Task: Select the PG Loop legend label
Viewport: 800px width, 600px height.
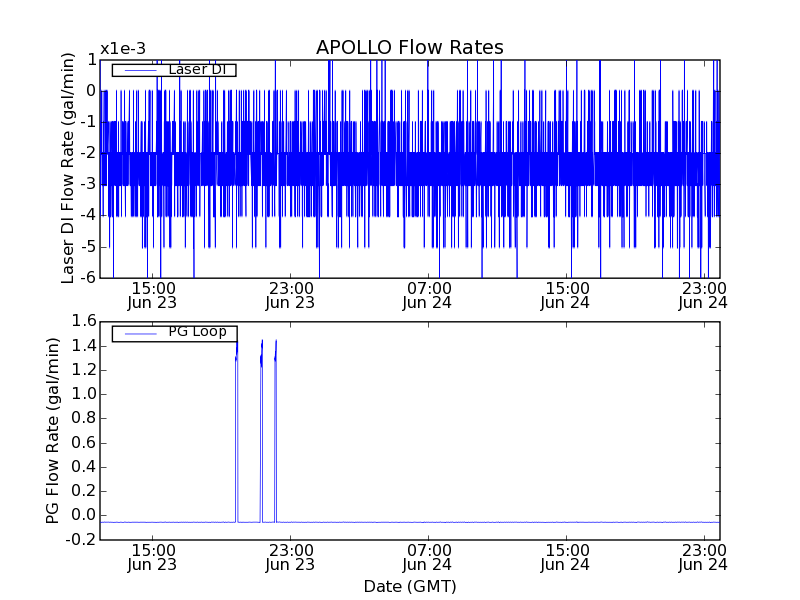Action: (x=197, y=332)
